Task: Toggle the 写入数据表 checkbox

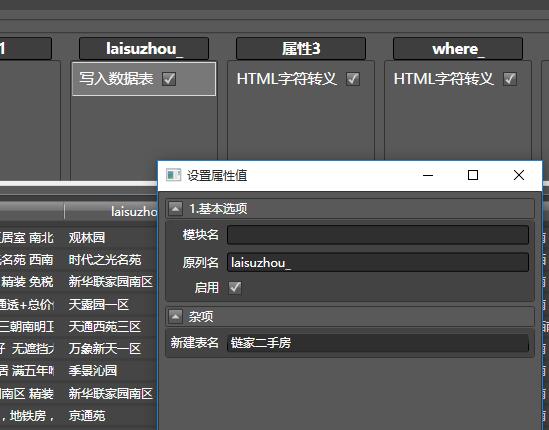Action: pos(169,79)
